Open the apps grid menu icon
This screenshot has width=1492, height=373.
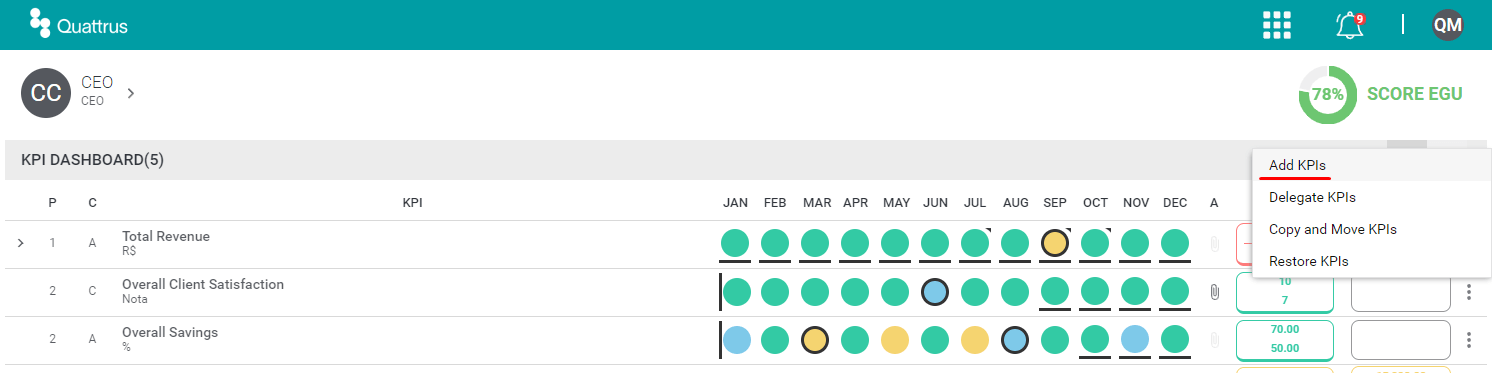pyautogui.click(x=1277, y=25)
